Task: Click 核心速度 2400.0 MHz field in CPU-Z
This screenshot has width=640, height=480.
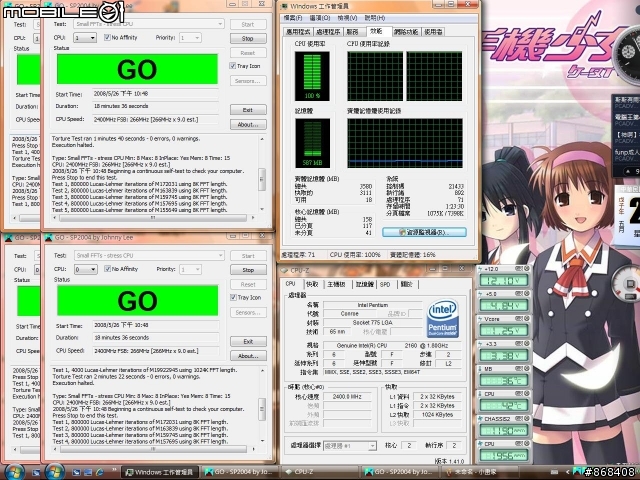Action: pyautogui.click(x=347, y=396)
